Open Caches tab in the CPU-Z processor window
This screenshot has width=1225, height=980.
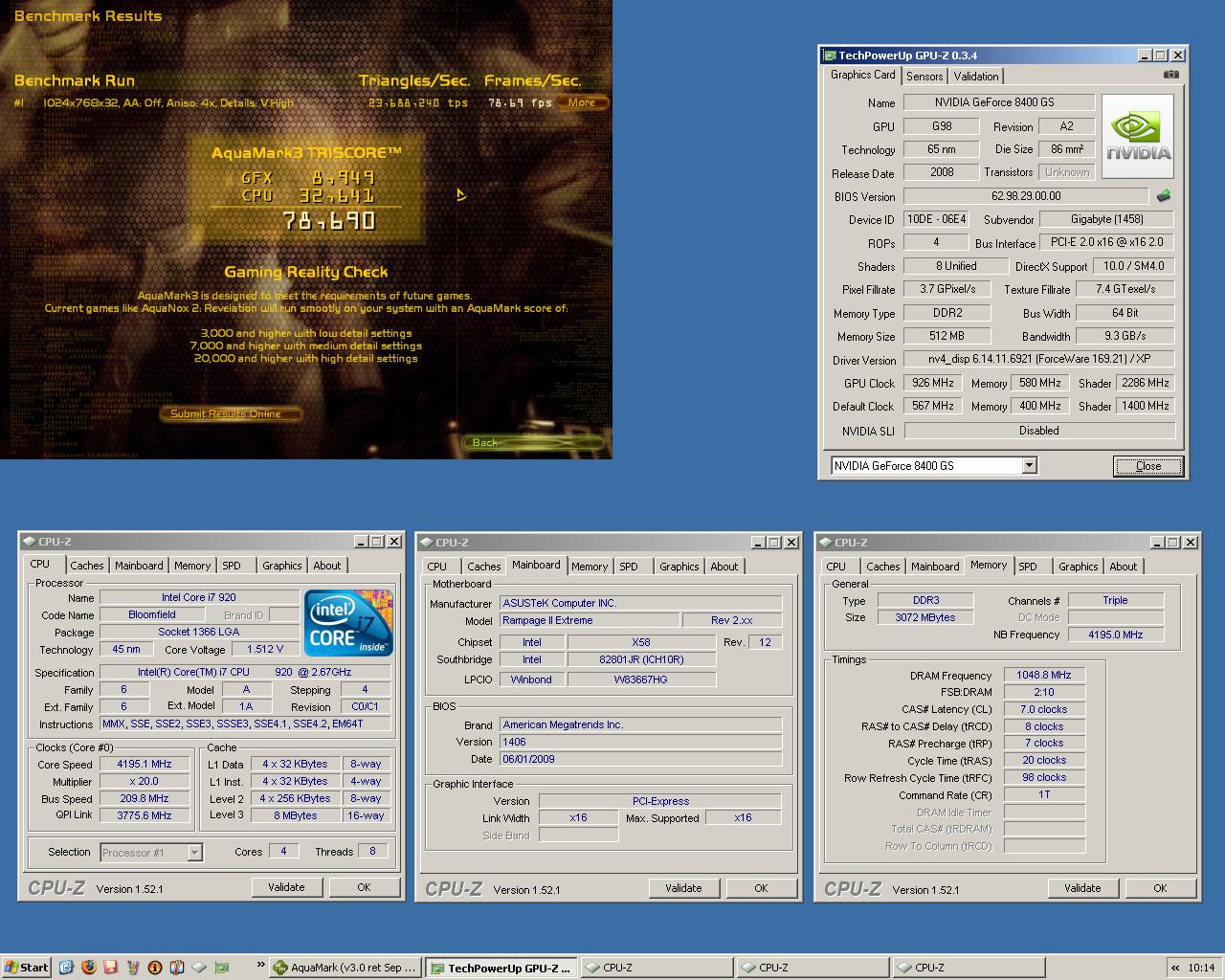tap(87, 566)
